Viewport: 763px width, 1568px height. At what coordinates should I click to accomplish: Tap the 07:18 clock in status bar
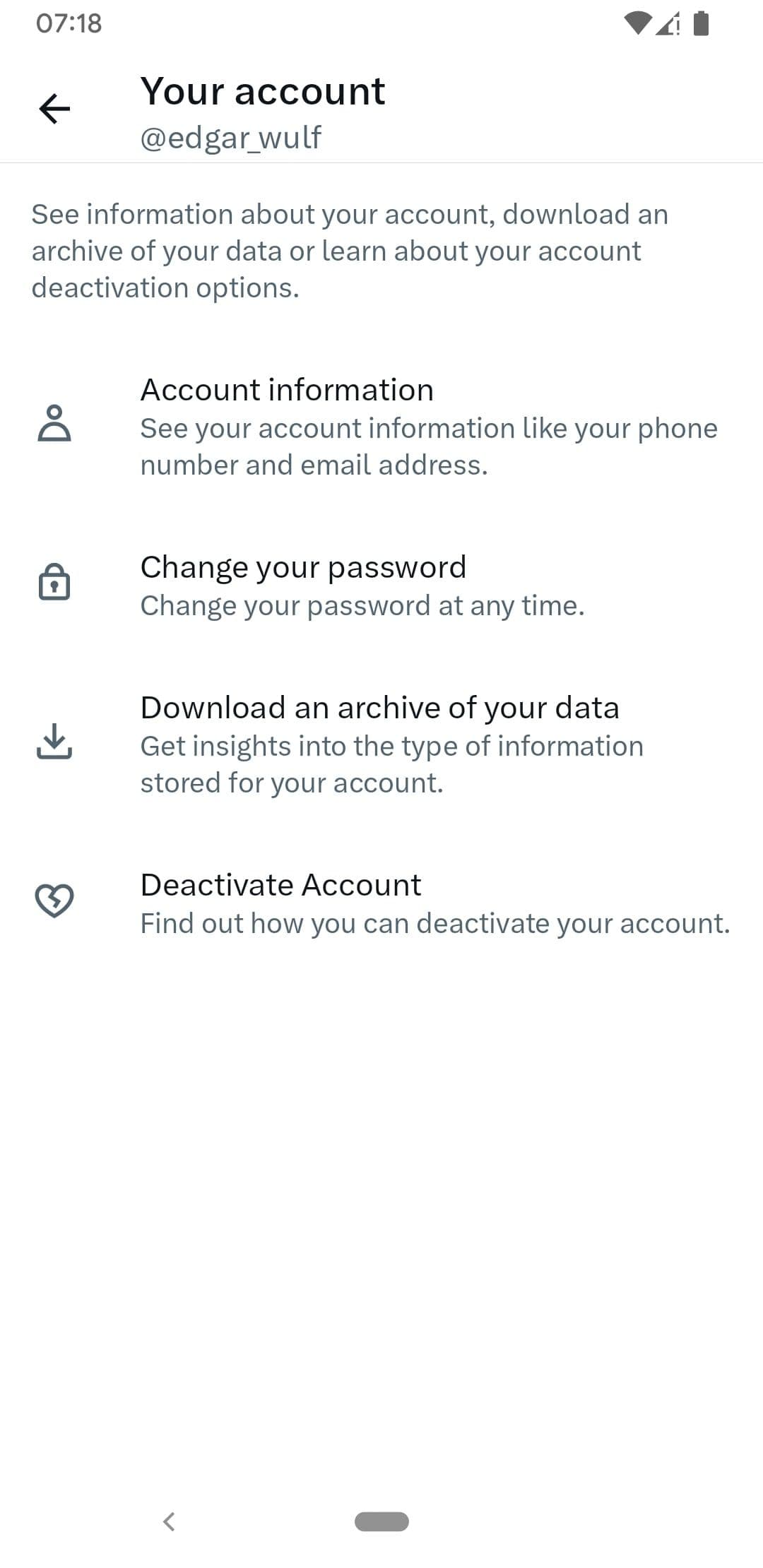pyautogui.click(x=69, y=23)
